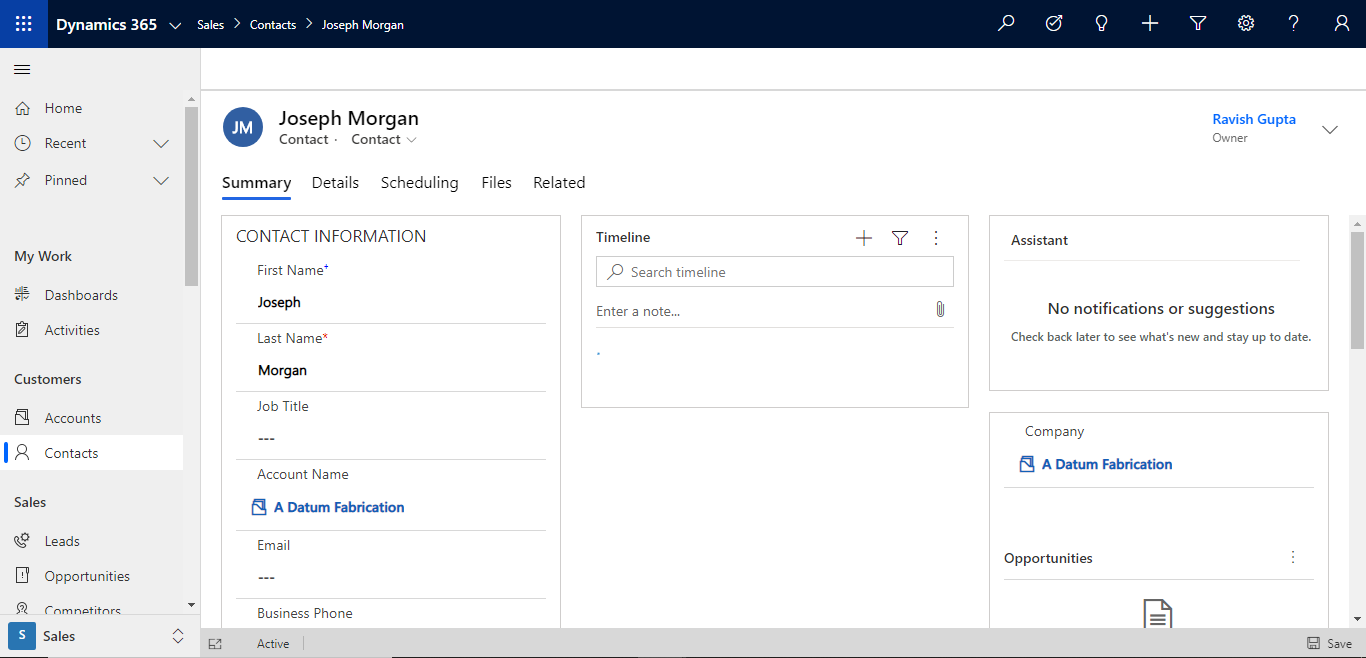1366x658 pixels.
Task: Open the app launcher waffle icon
Action: pyautogui.click(x=23, y=24)
